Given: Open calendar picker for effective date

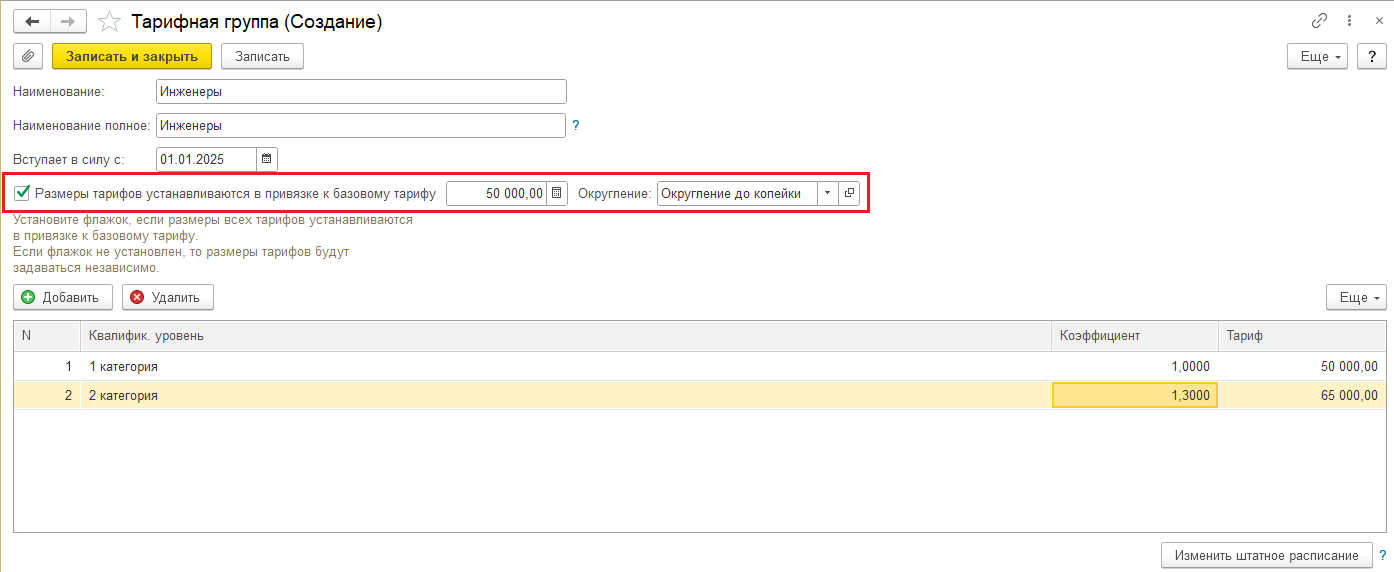Looking at the screenshot, I should [x=266, y=159].
